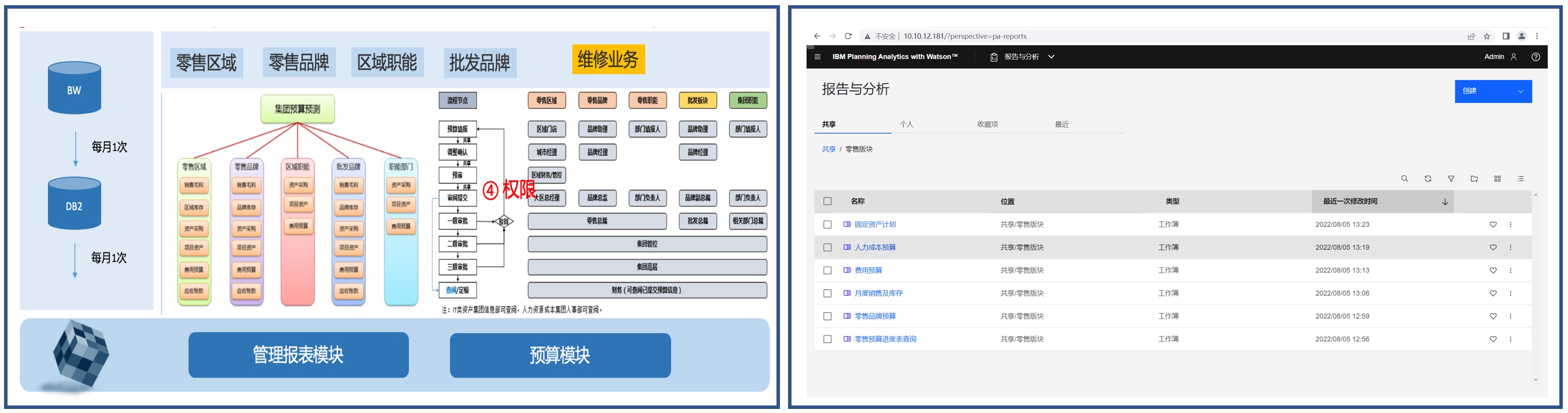Viewport: 1568px width, 413px height.
Task: Check the box for 人力成本预算
Action: pos(827,248)
